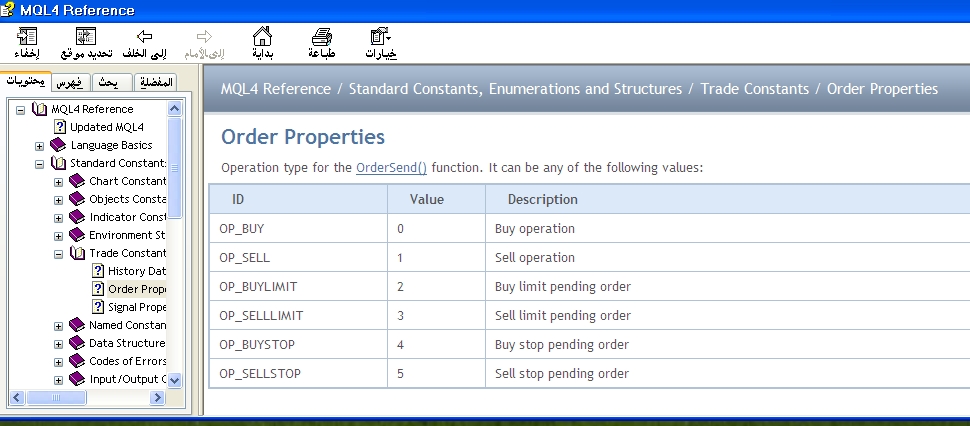Expand the Chart Constants tree node
This screenshot has width=970, height=426.
[x=59, y=182]
